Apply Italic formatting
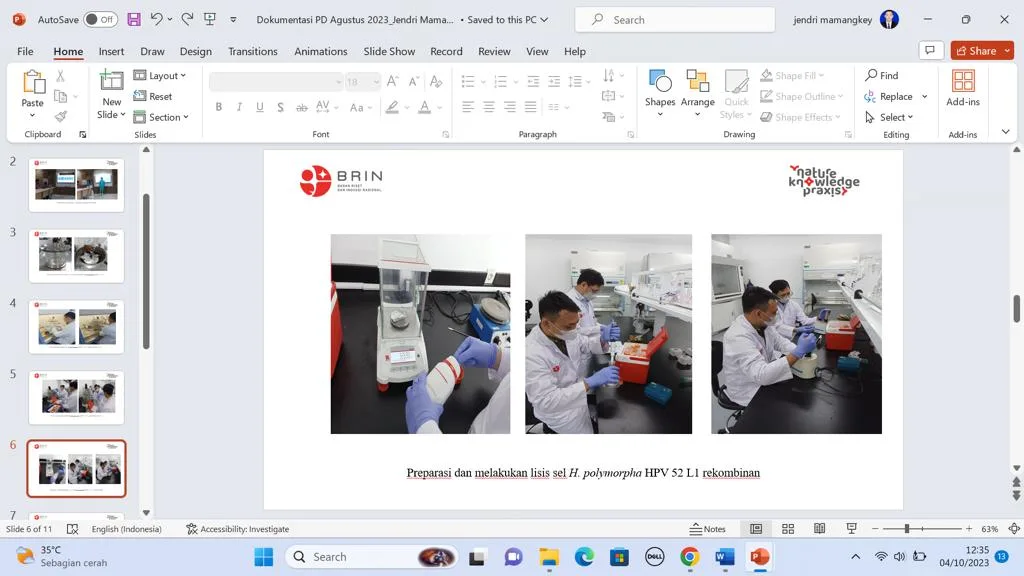Image resolution: width=1024 pixels, height=576 pixels. click(x=239, y=107)
